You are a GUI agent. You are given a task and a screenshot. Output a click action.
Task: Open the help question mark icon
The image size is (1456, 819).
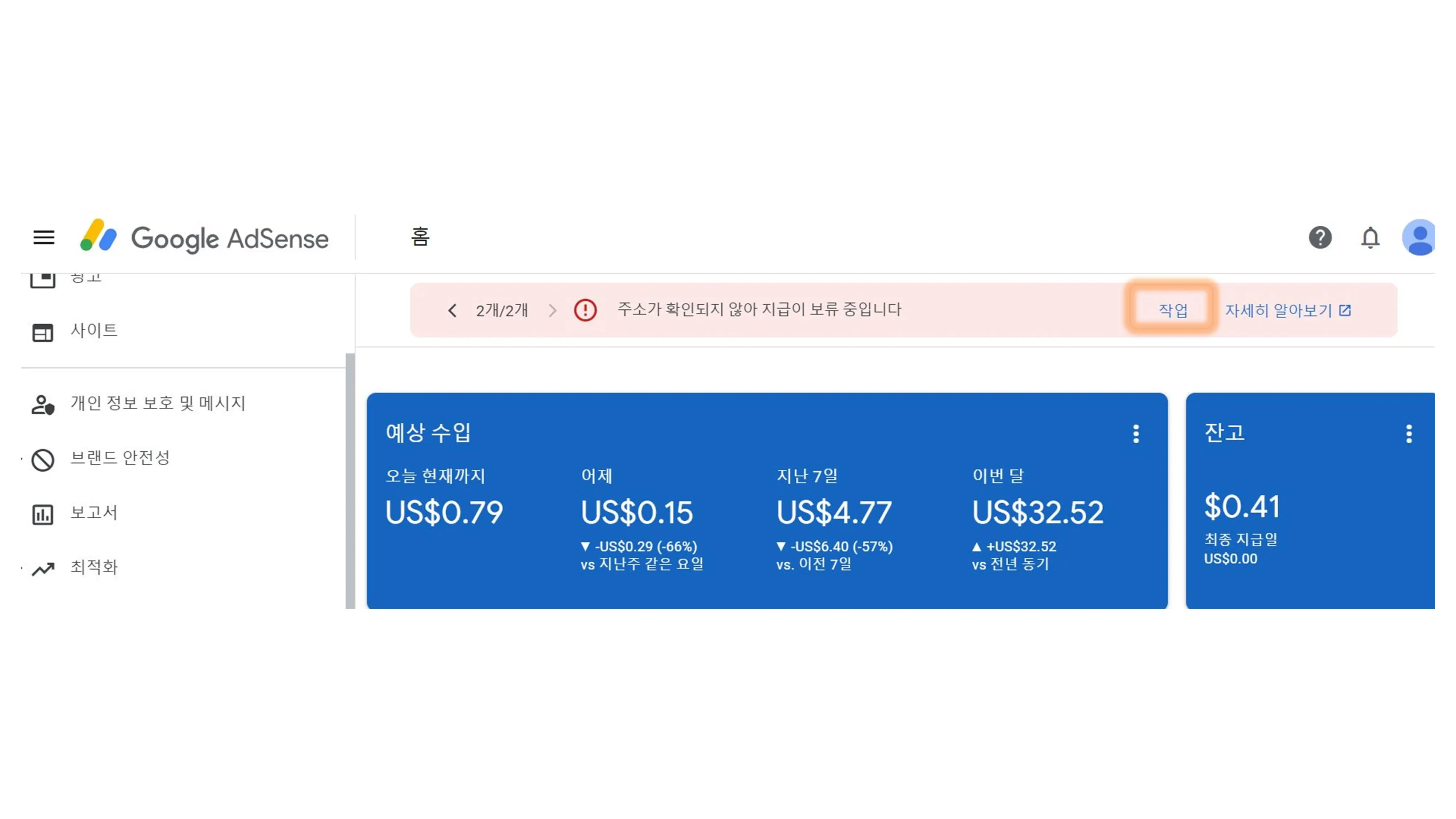[x=1321, y=238]
